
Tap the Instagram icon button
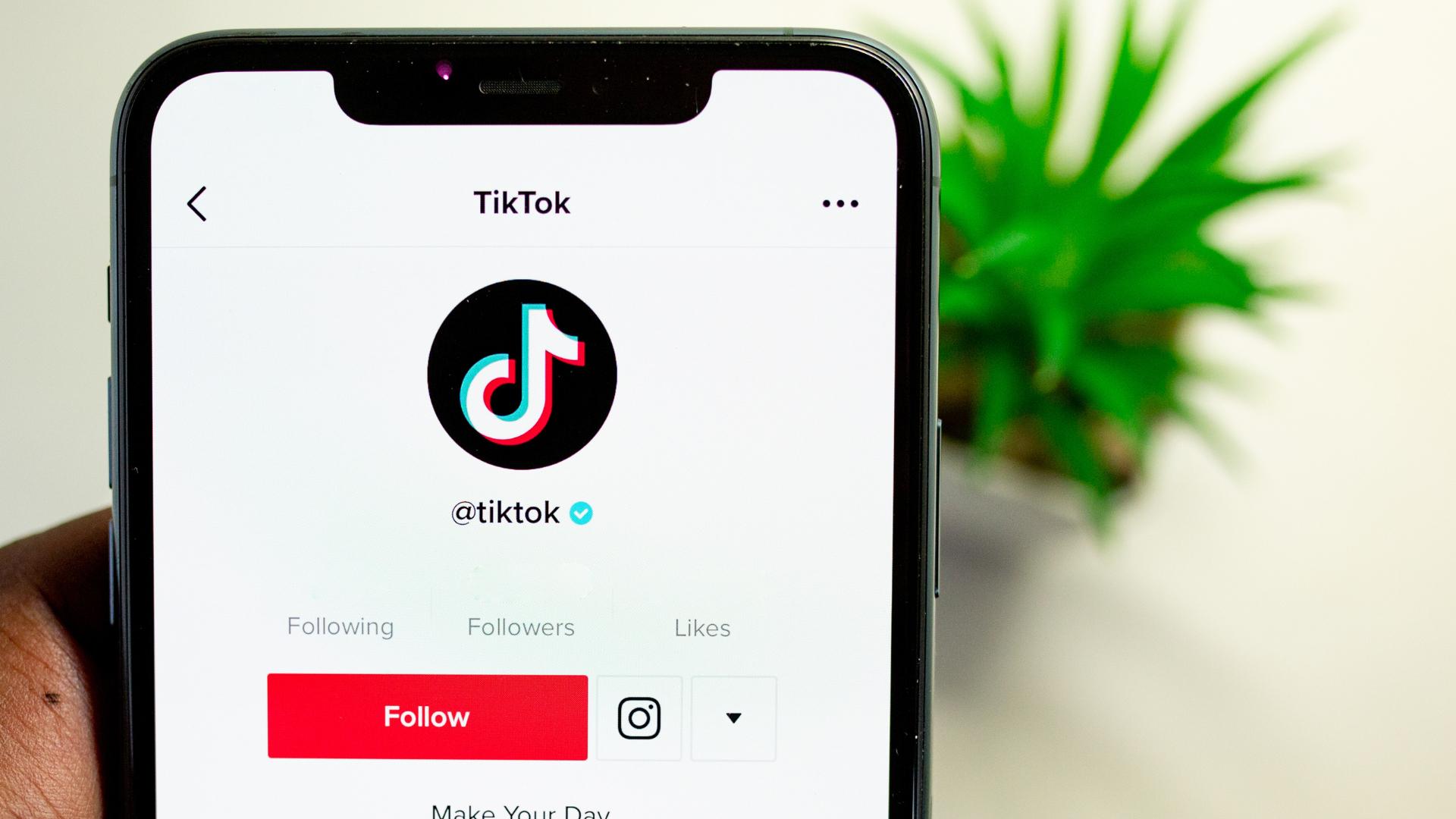click(636, 717)
